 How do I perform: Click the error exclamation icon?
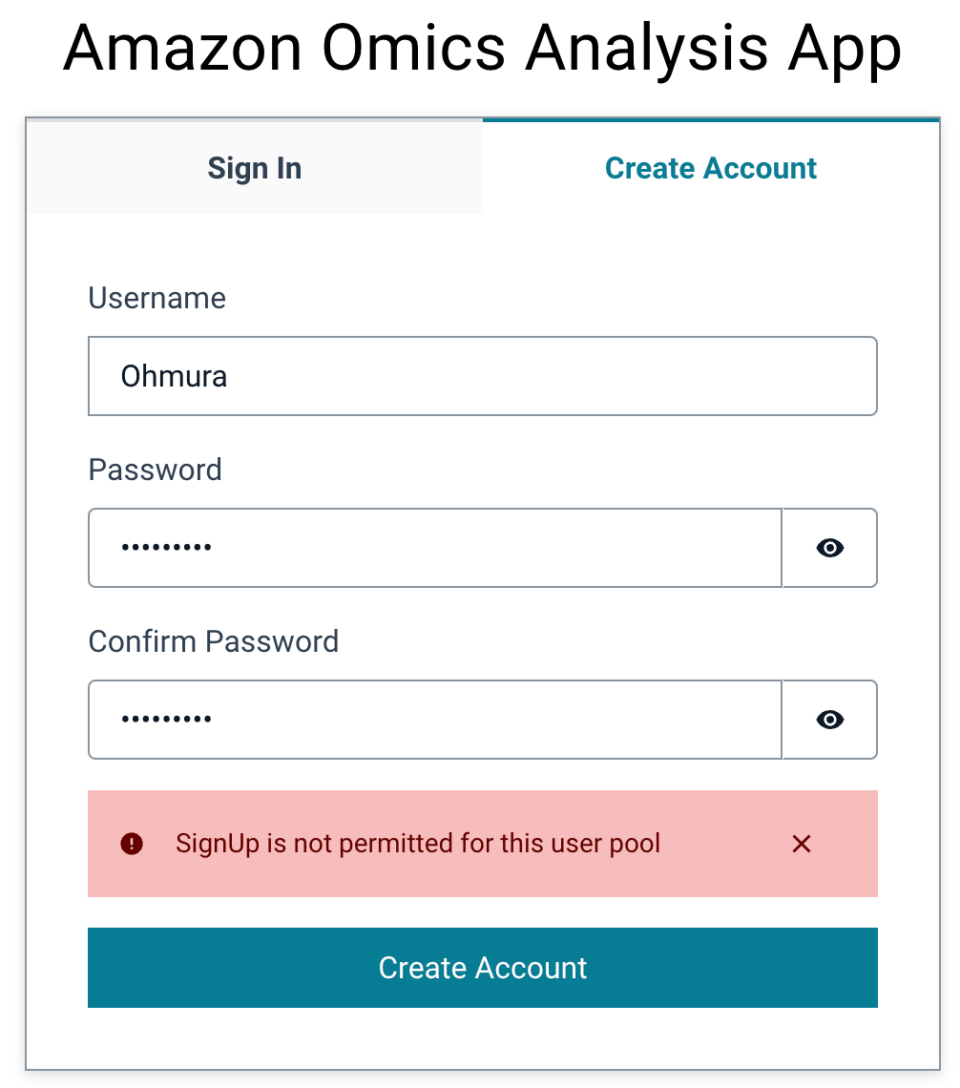(x=131, y=843)
